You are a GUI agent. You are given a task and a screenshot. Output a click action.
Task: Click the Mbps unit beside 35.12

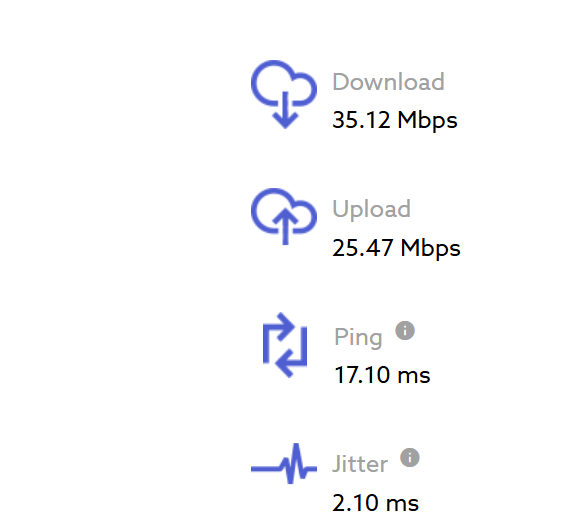point(428,121)
